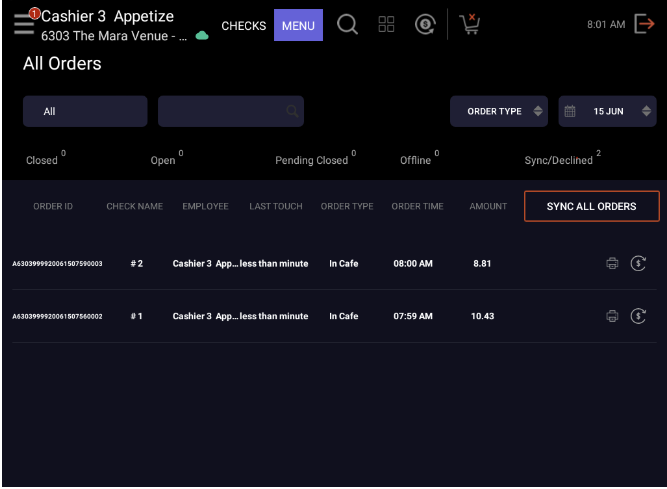
Task: Click the logout exit icon
Action: click(644, 25)
